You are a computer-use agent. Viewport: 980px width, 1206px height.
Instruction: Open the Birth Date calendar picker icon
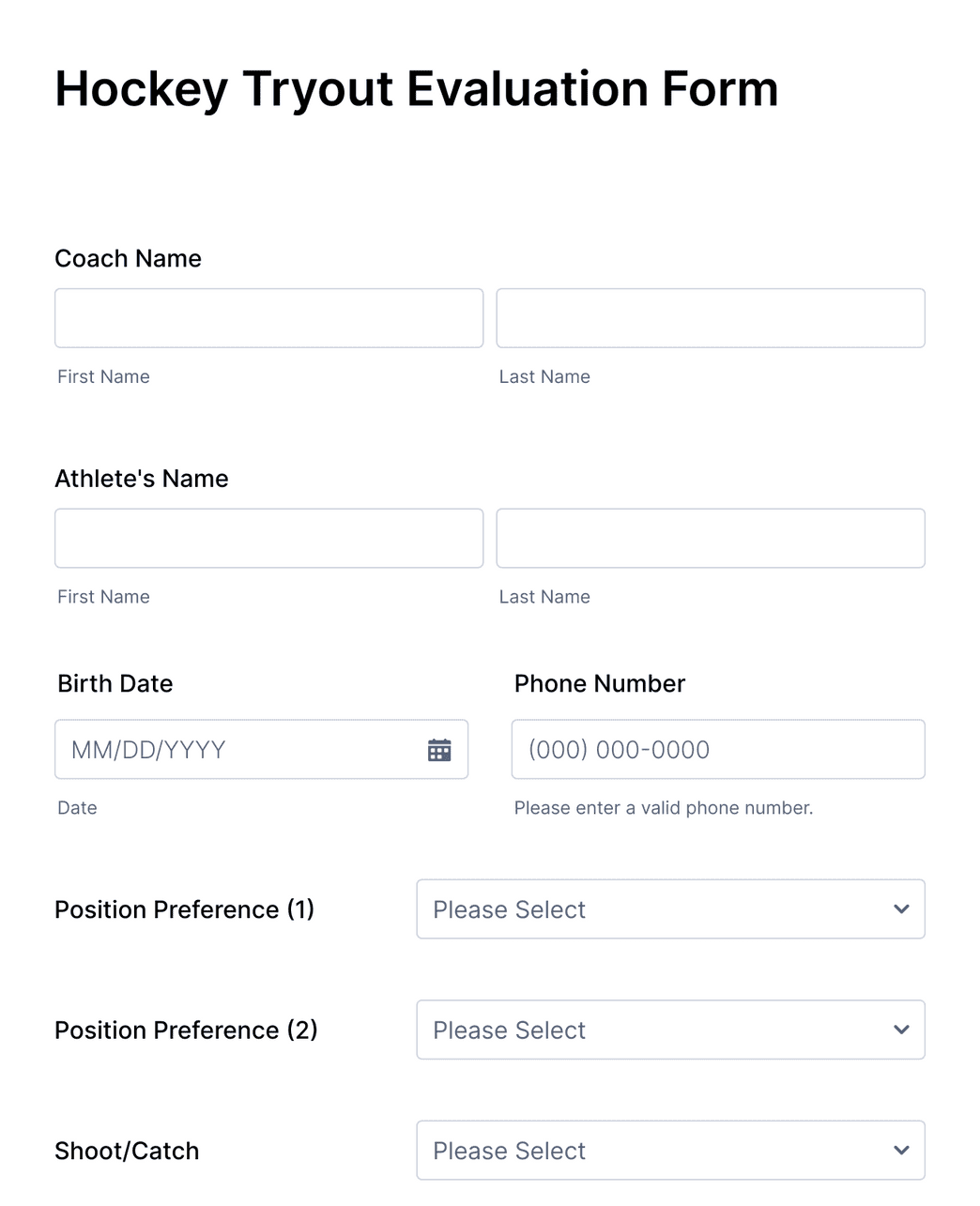click(x=438, y=749)
